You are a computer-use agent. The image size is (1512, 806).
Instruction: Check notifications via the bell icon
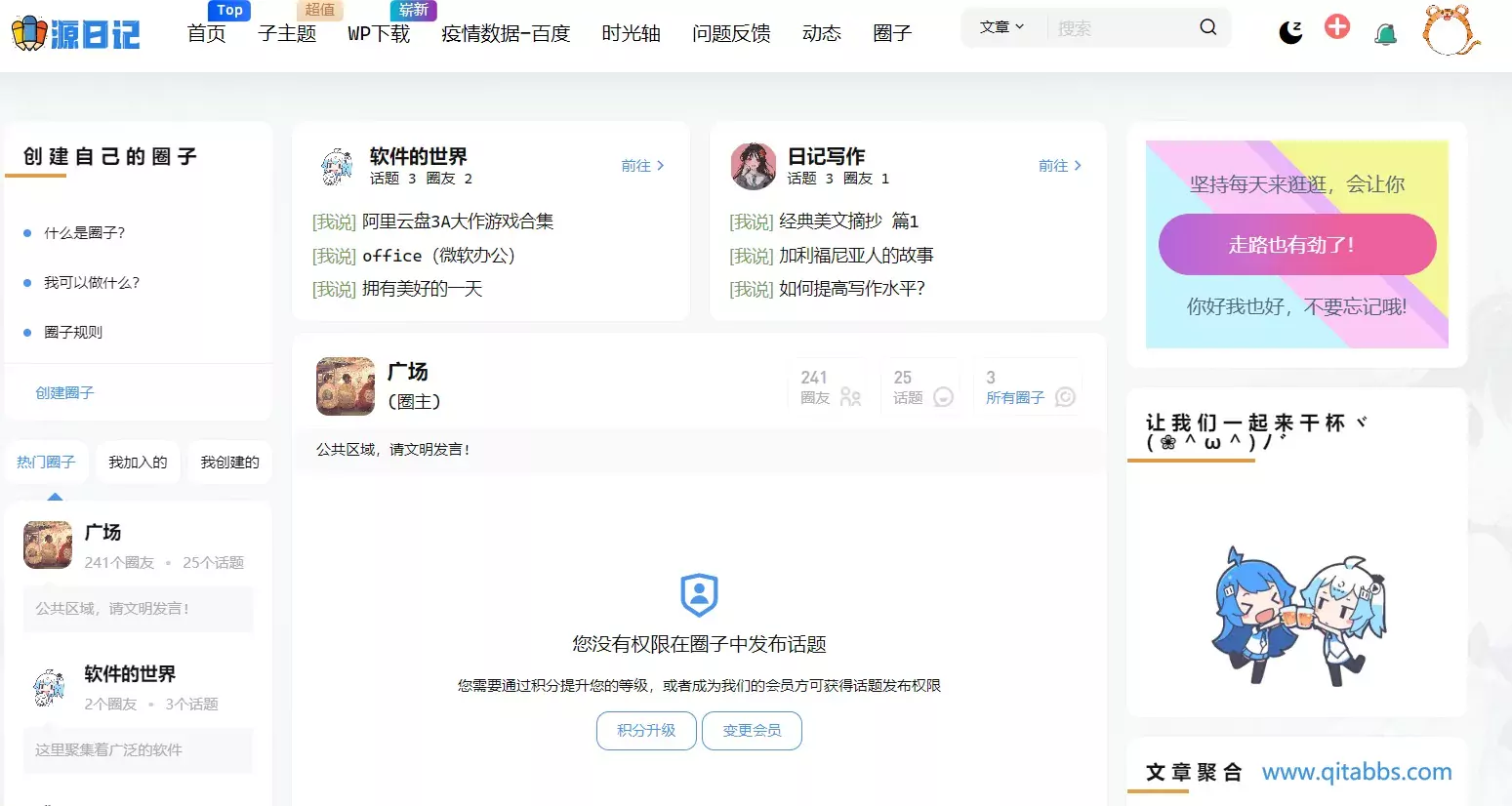(x=1385, y=30)
